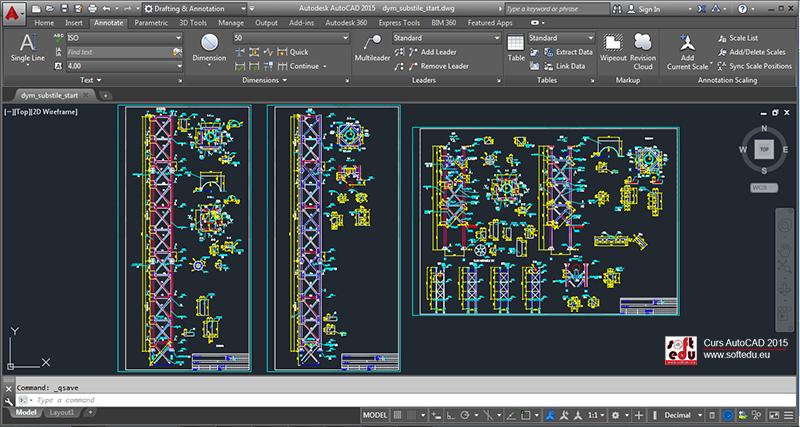Screen dimensions: 800x427
Task: Click the TOP face of the ViewCube
Action: point(764,149)
